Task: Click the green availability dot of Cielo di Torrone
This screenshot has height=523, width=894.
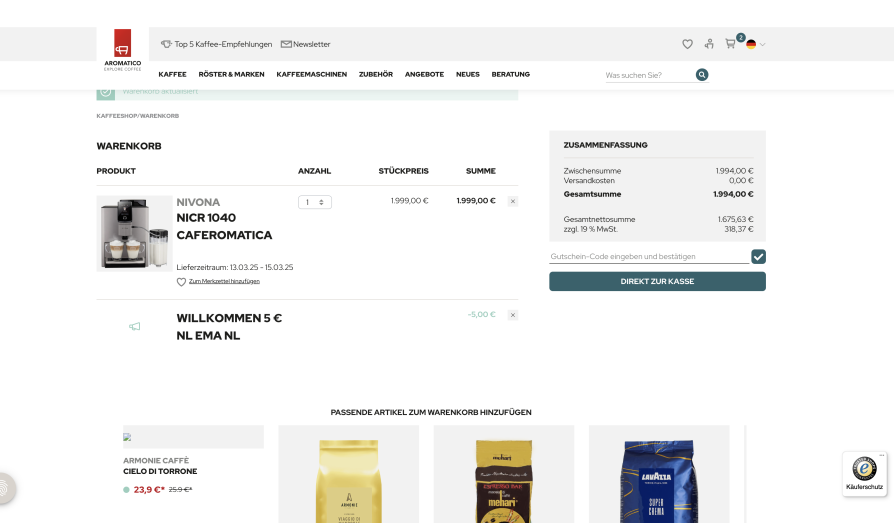Action: [126, 490]
